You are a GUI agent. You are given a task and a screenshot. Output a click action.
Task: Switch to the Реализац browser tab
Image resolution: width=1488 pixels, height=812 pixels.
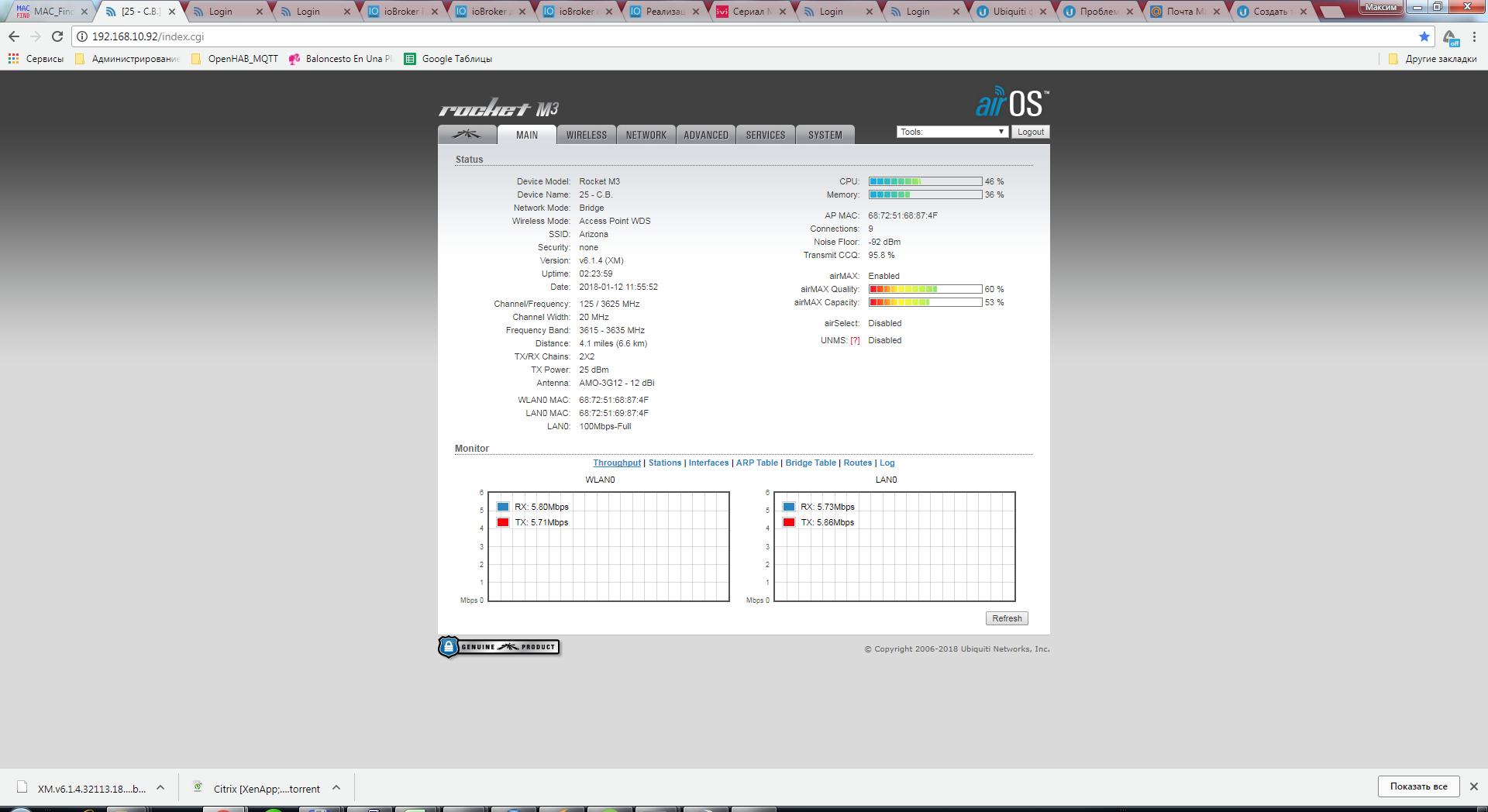665,12
